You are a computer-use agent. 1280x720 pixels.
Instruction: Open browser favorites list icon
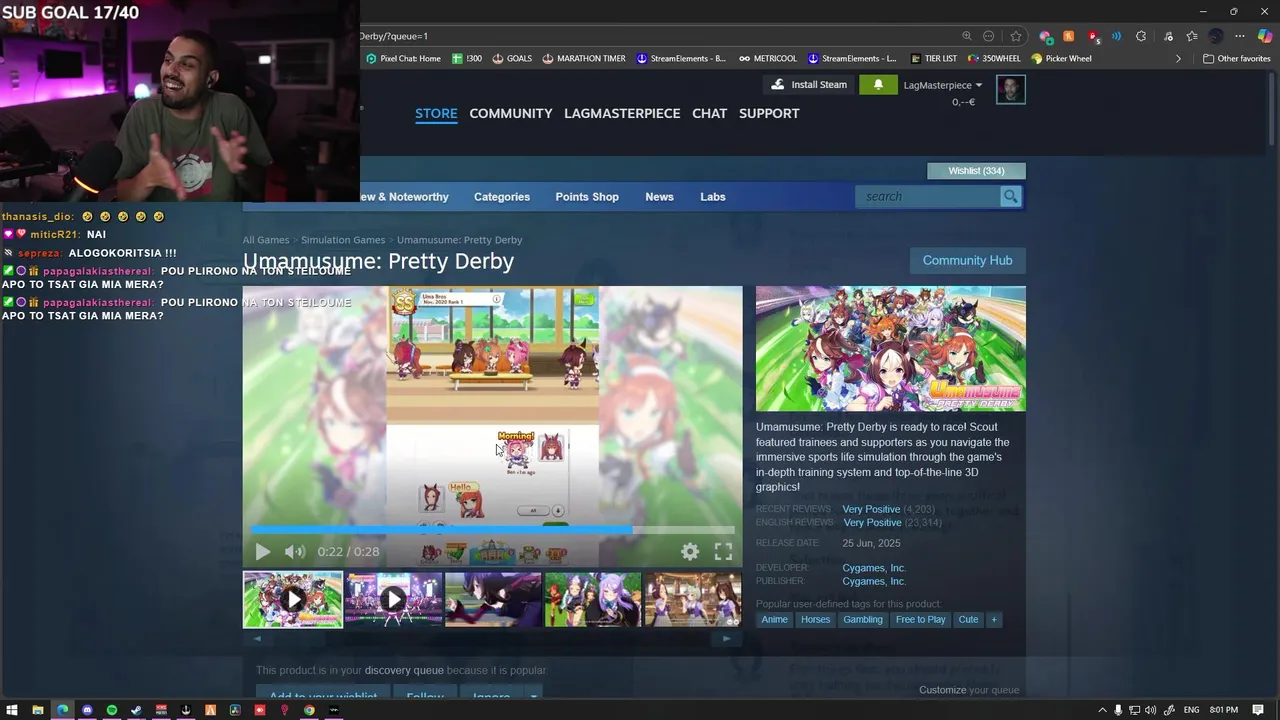(x=1191, y=36)
